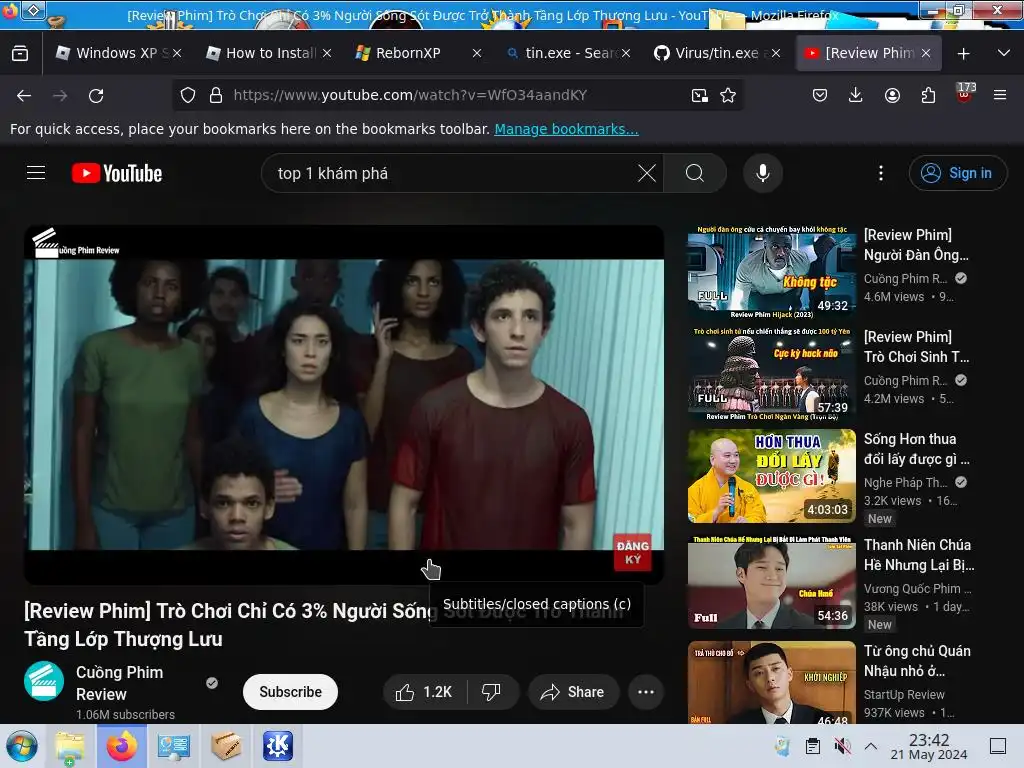Click the red ĐĂNG KÝ overlay in the video
This screenshot has height=768, width=1024.
coord(632,552)
